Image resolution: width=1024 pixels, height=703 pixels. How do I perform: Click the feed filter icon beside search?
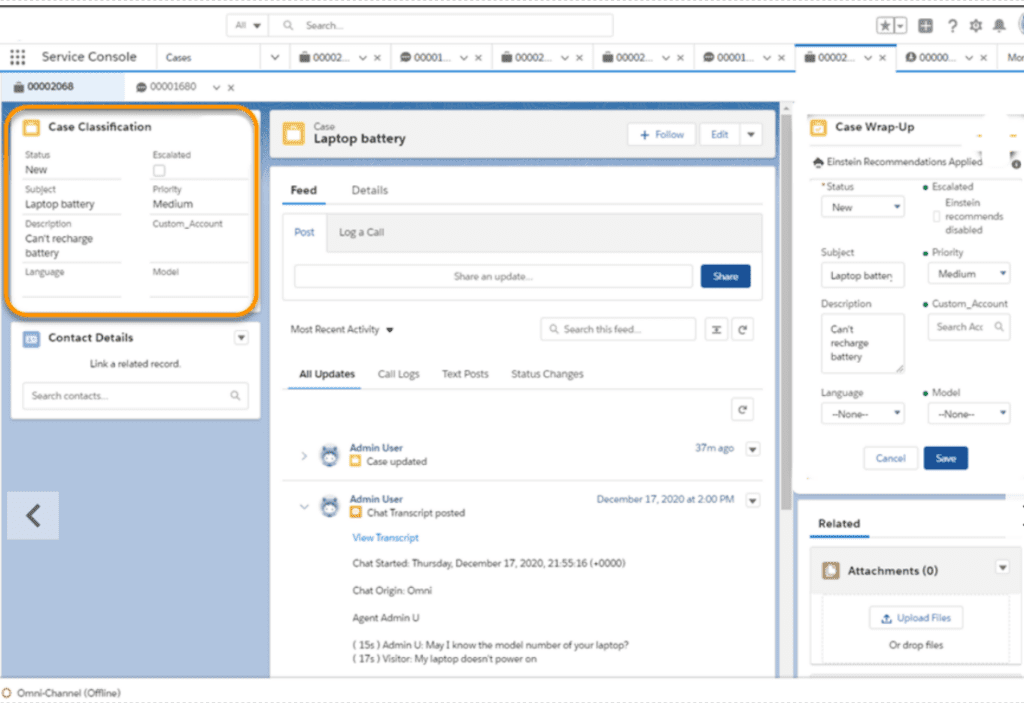(x=716, y=329)
